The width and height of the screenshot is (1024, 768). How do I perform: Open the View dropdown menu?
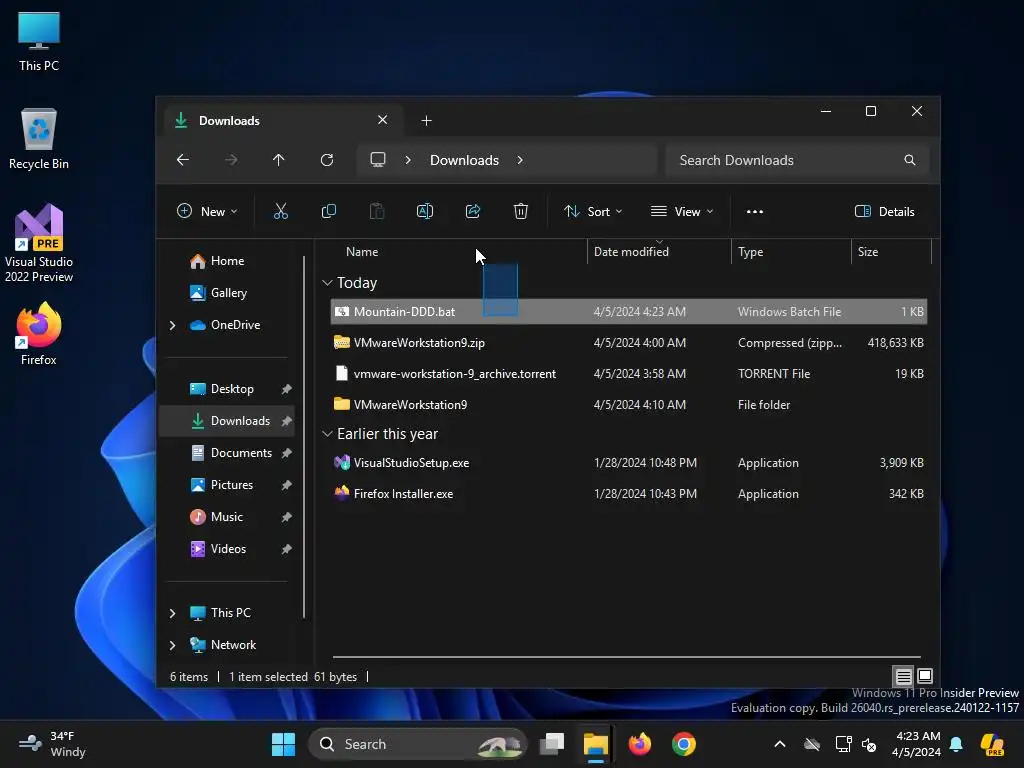(682, 212)
